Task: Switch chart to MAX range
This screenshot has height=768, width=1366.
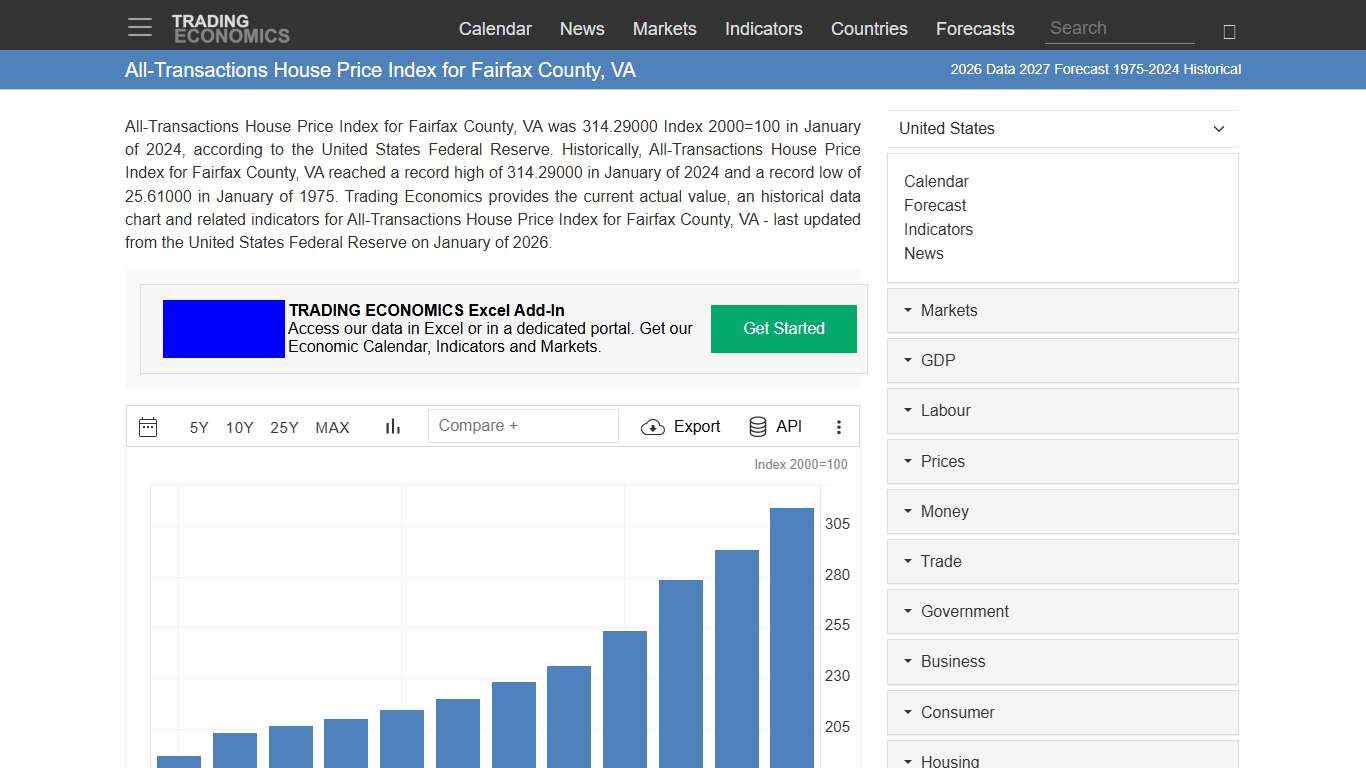Action: 332,428
